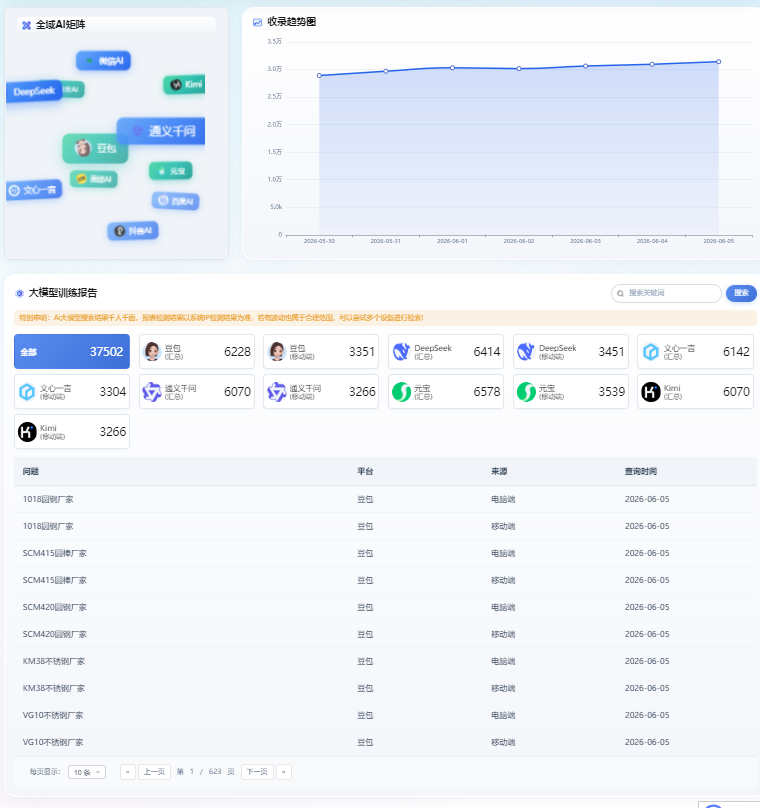Click the 来源 column header
The image size is (760, 808).
(x=499, y=472)
